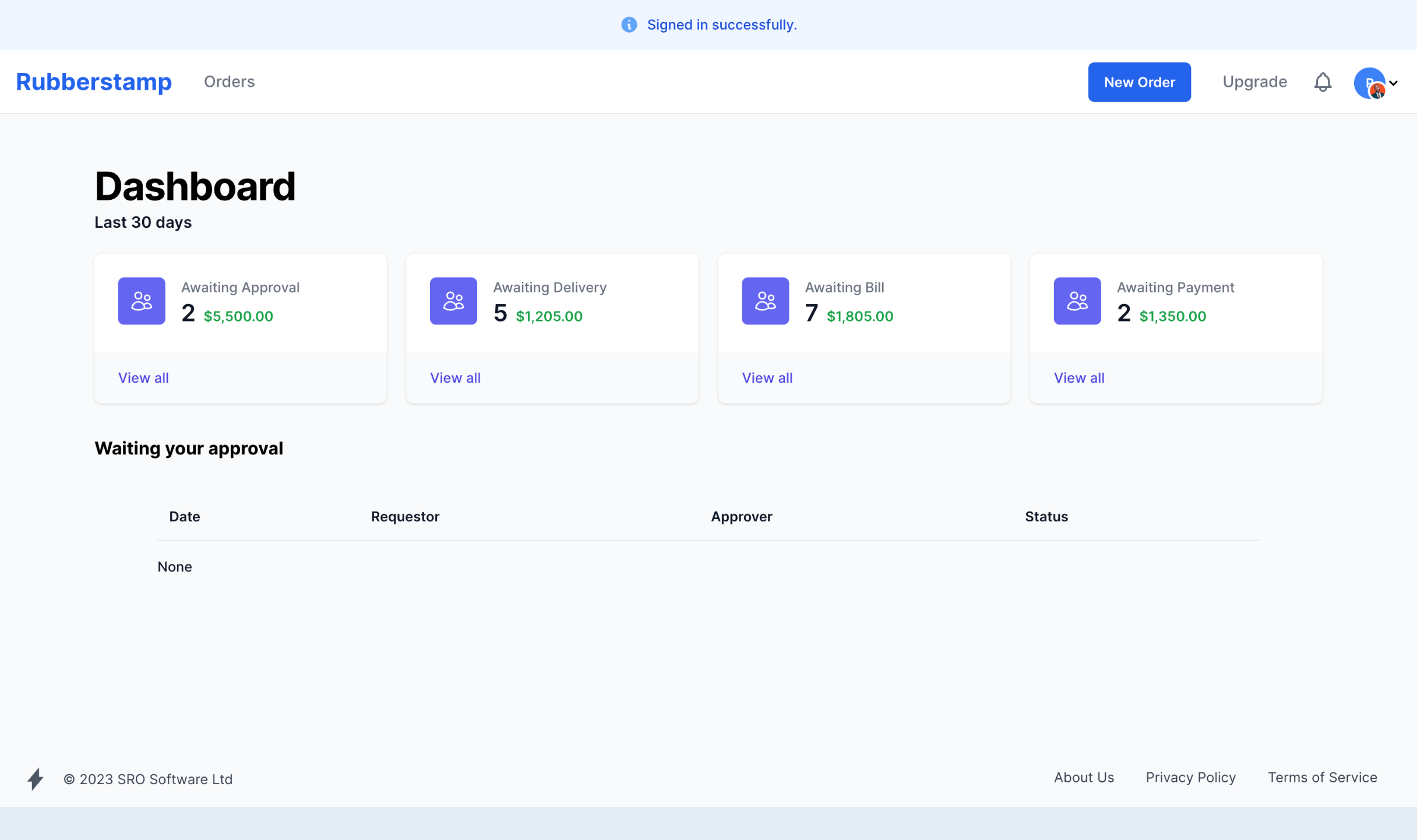Open the Terms of Service page
Screen dimensions: 1417x840
[1322, 777]
